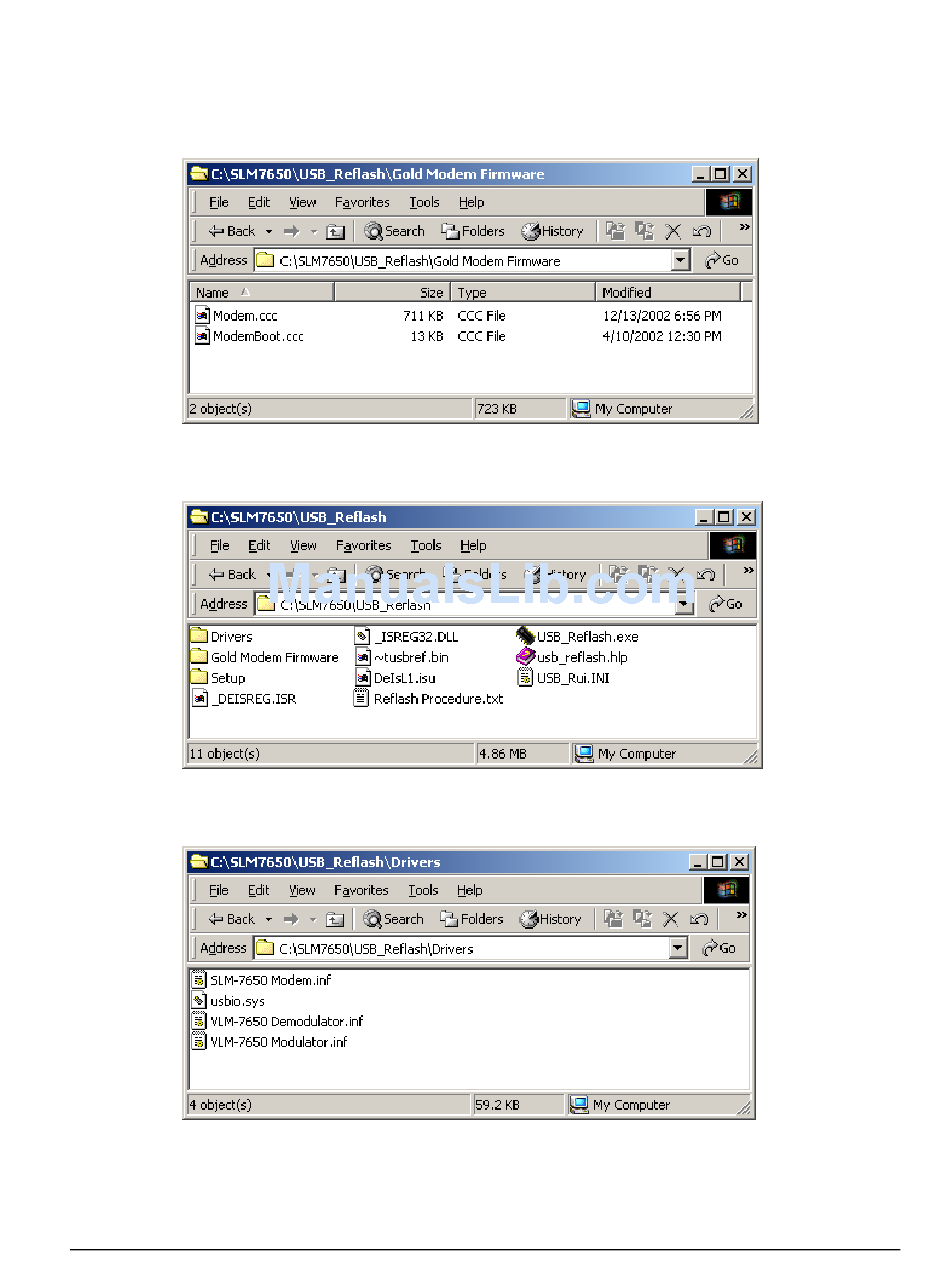Open address dropdown in Gold Modem Firmware window
The image size is (950, 1276).
pyautogui.click(x=681, y=261)
